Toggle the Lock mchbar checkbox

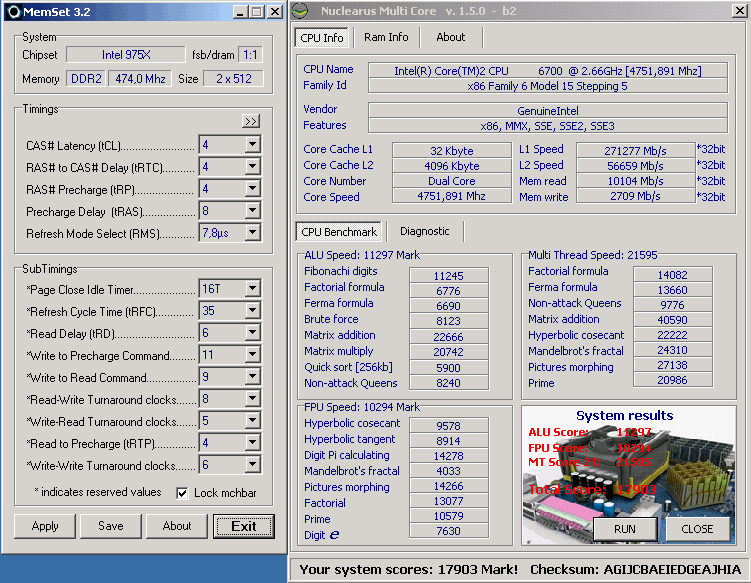coord(182,493)
